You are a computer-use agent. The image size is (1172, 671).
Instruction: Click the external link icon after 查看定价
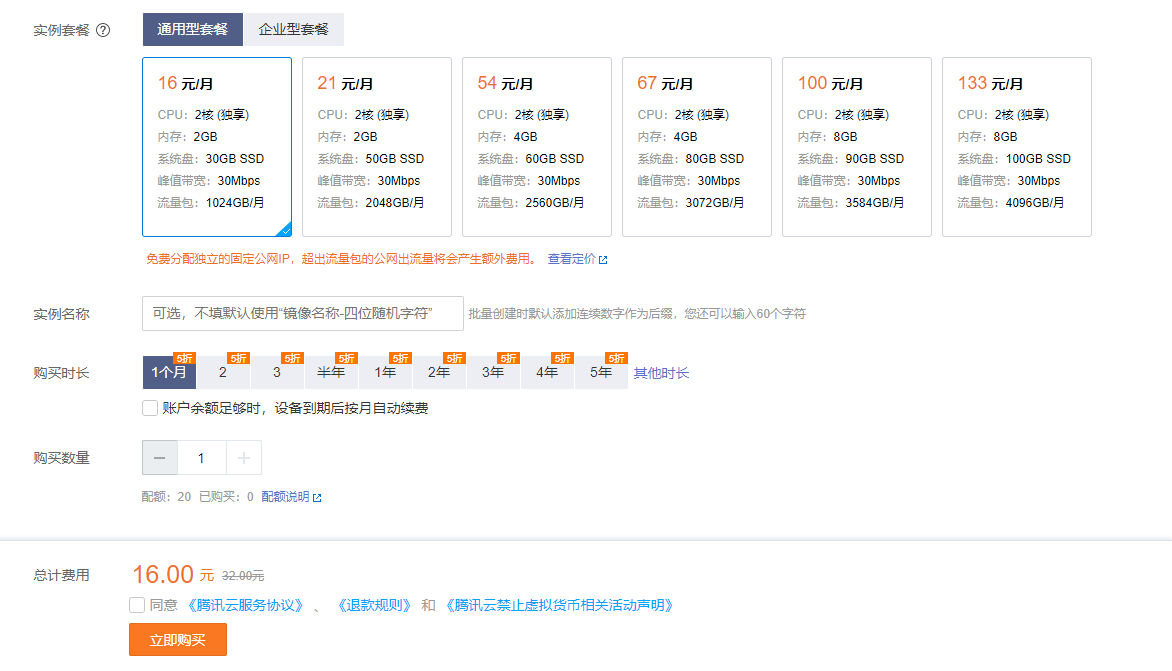[x=603, y=260]
